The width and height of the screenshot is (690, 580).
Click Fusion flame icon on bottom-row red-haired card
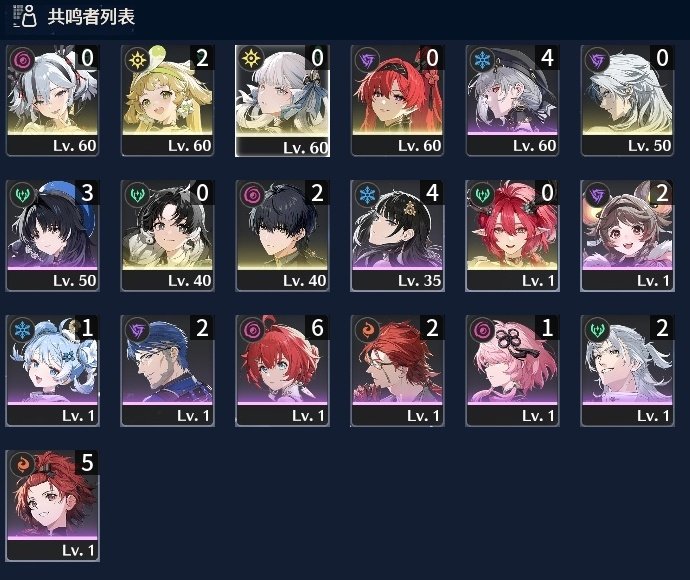click(22, 464)
